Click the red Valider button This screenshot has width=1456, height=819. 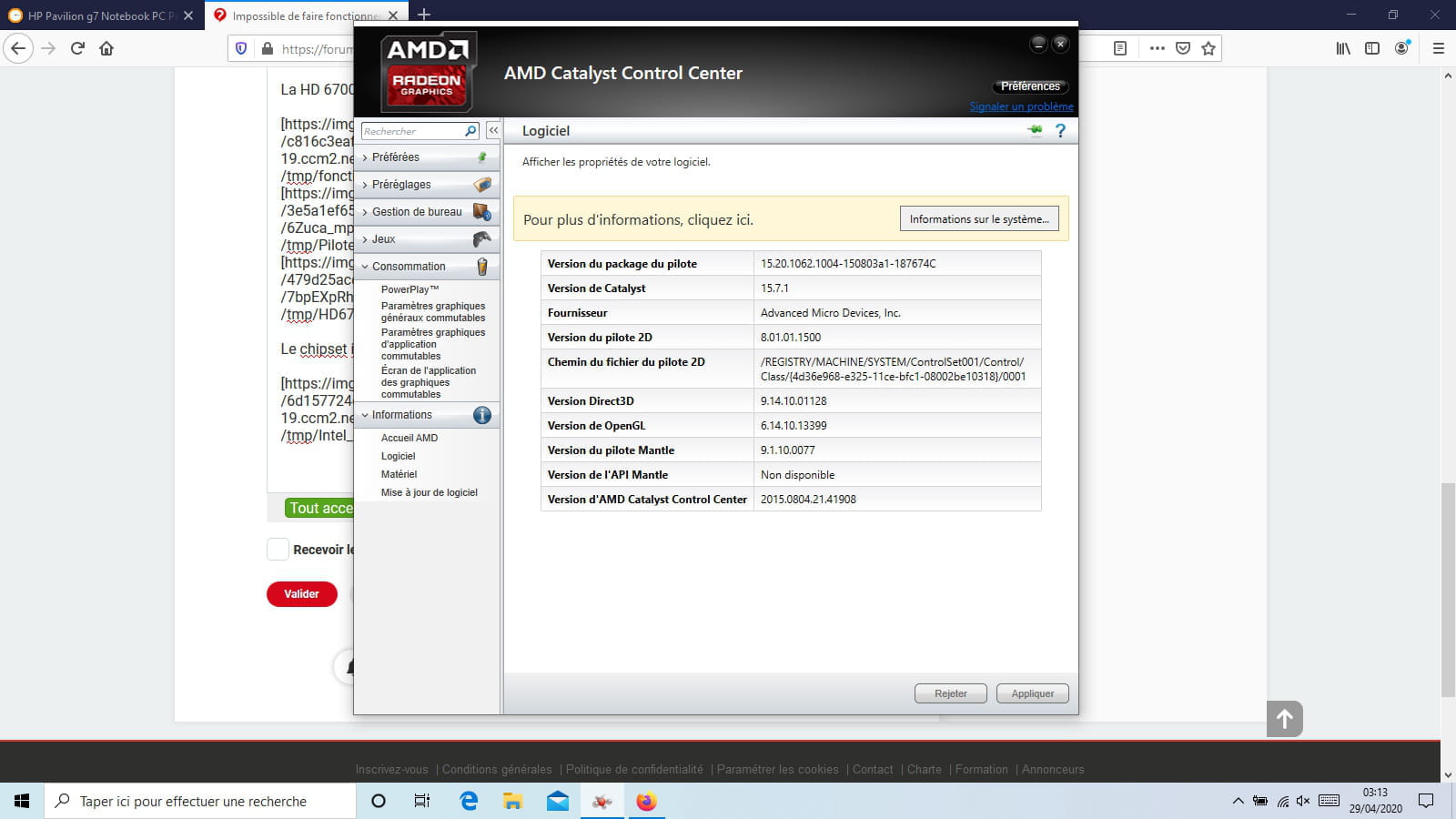[x=302, y=594]
